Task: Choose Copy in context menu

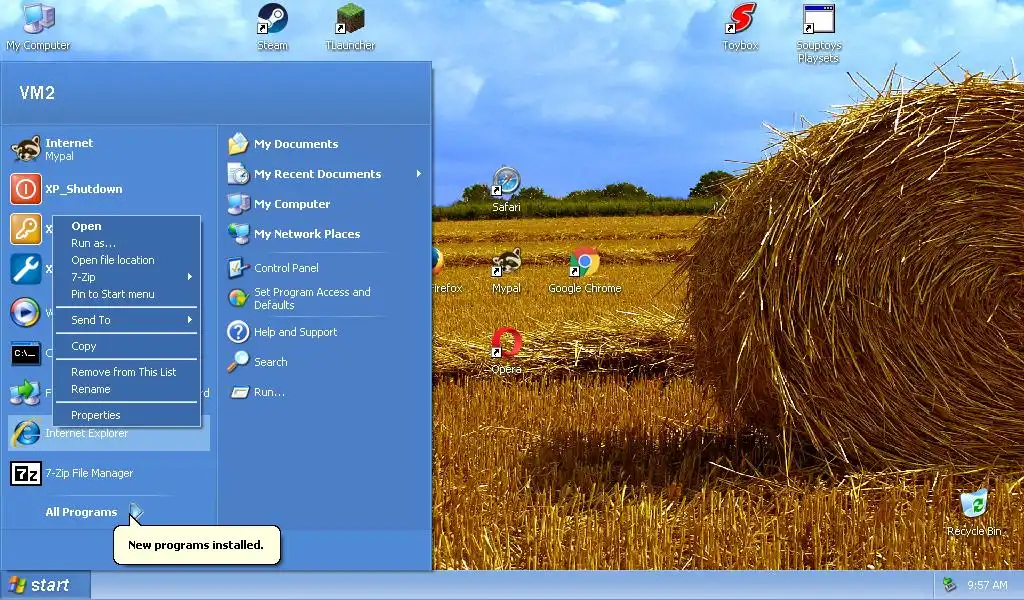Action: click(127, 346)
